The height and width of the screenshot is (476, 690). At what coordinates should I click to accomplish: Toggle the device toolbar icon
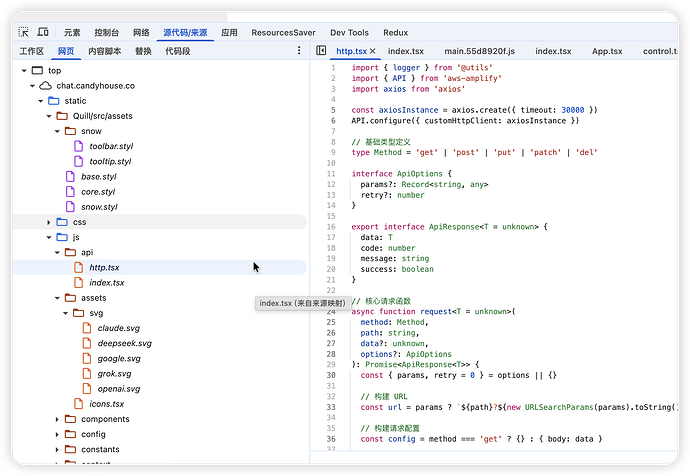pyautogui.click(x=43, y=32)
